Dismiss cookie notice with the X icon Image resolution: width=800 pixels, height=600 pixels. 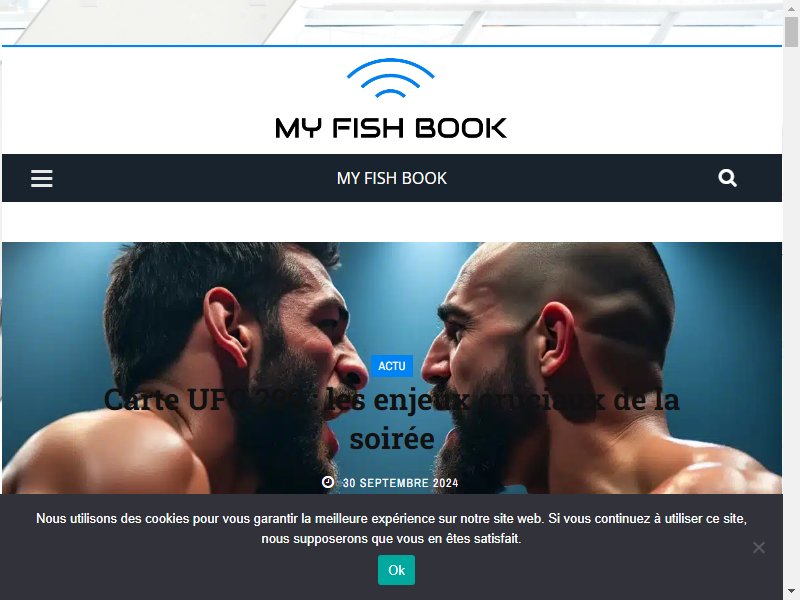click(759, 547)
